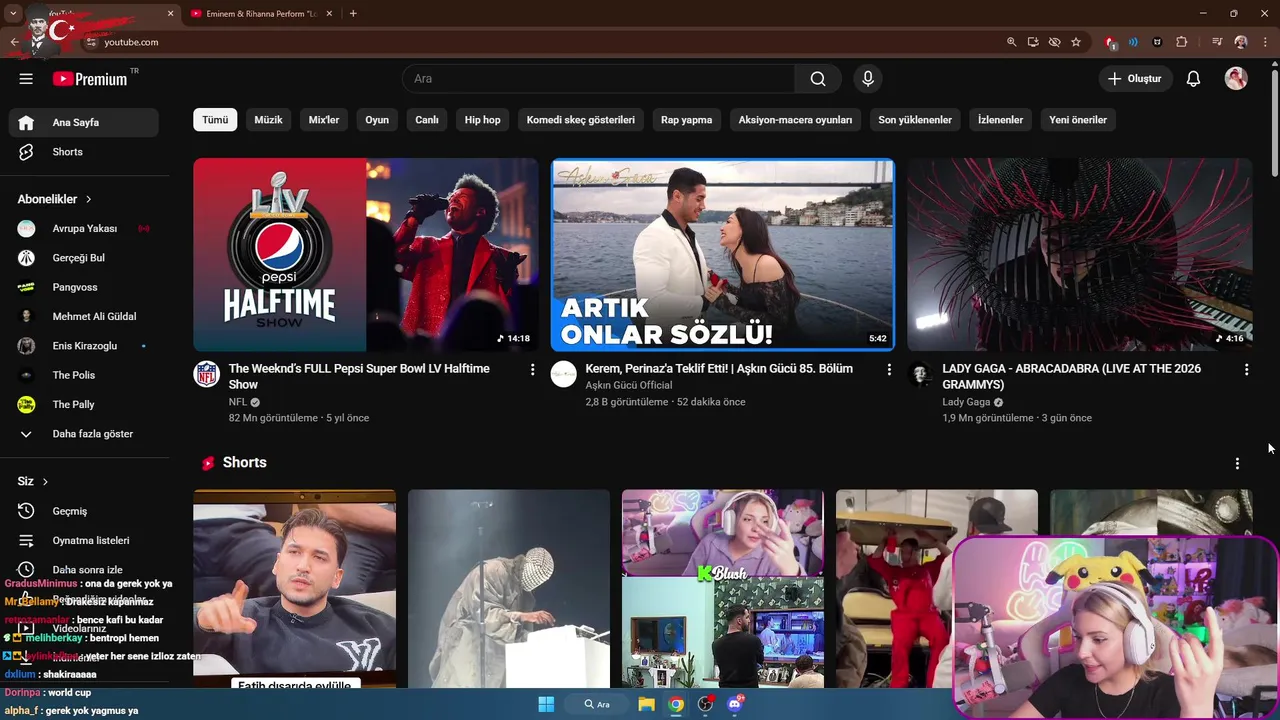Open Pepsi Halftime Show video thumbnail
Screen dimensions: 1280x720
click(366, 255)
